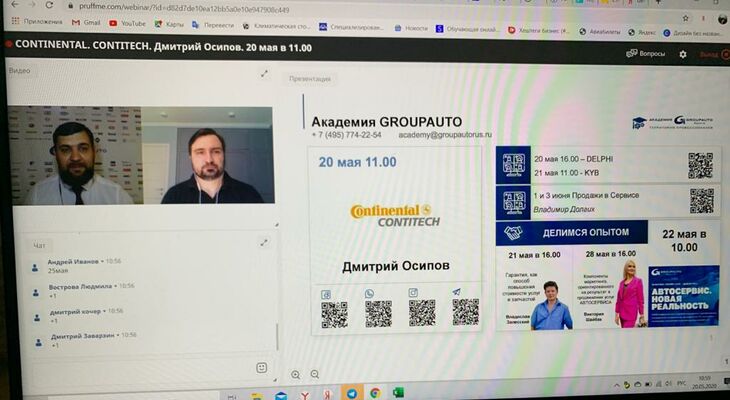Select the Видео panel tab
This screenshot has width=730, height=400.
point(20,71)
